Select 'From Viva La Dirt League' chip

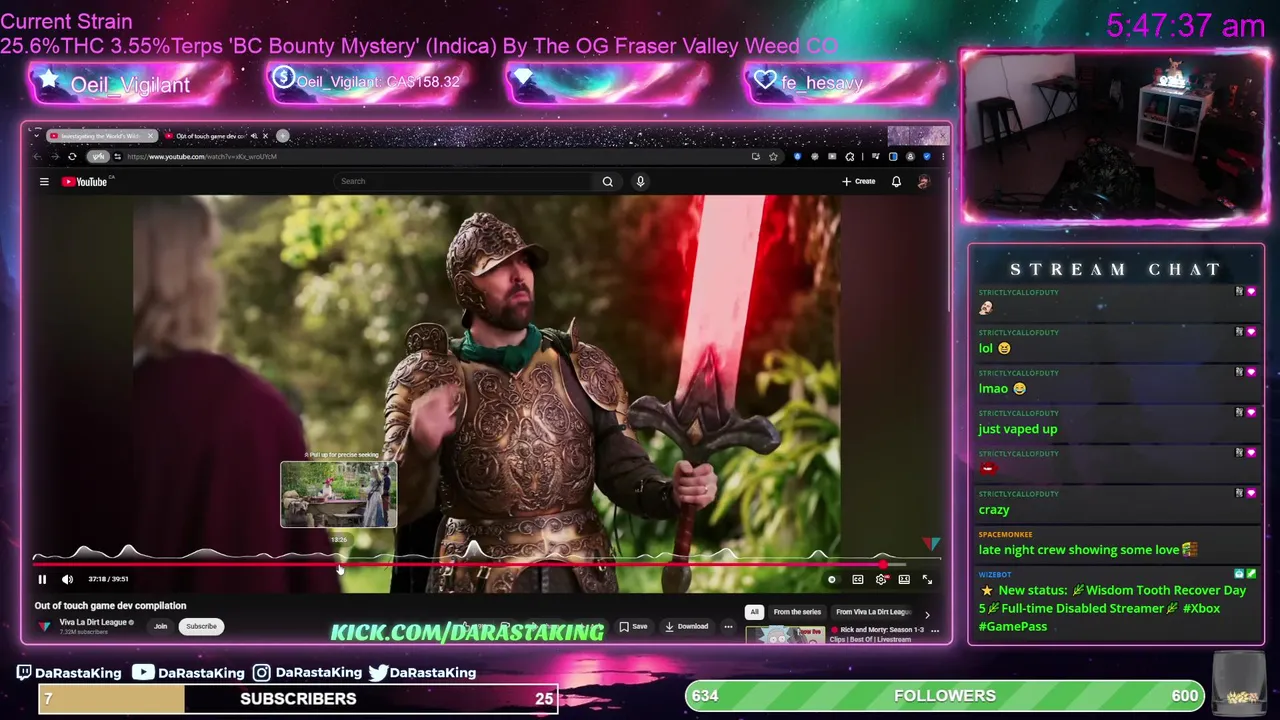873,611
